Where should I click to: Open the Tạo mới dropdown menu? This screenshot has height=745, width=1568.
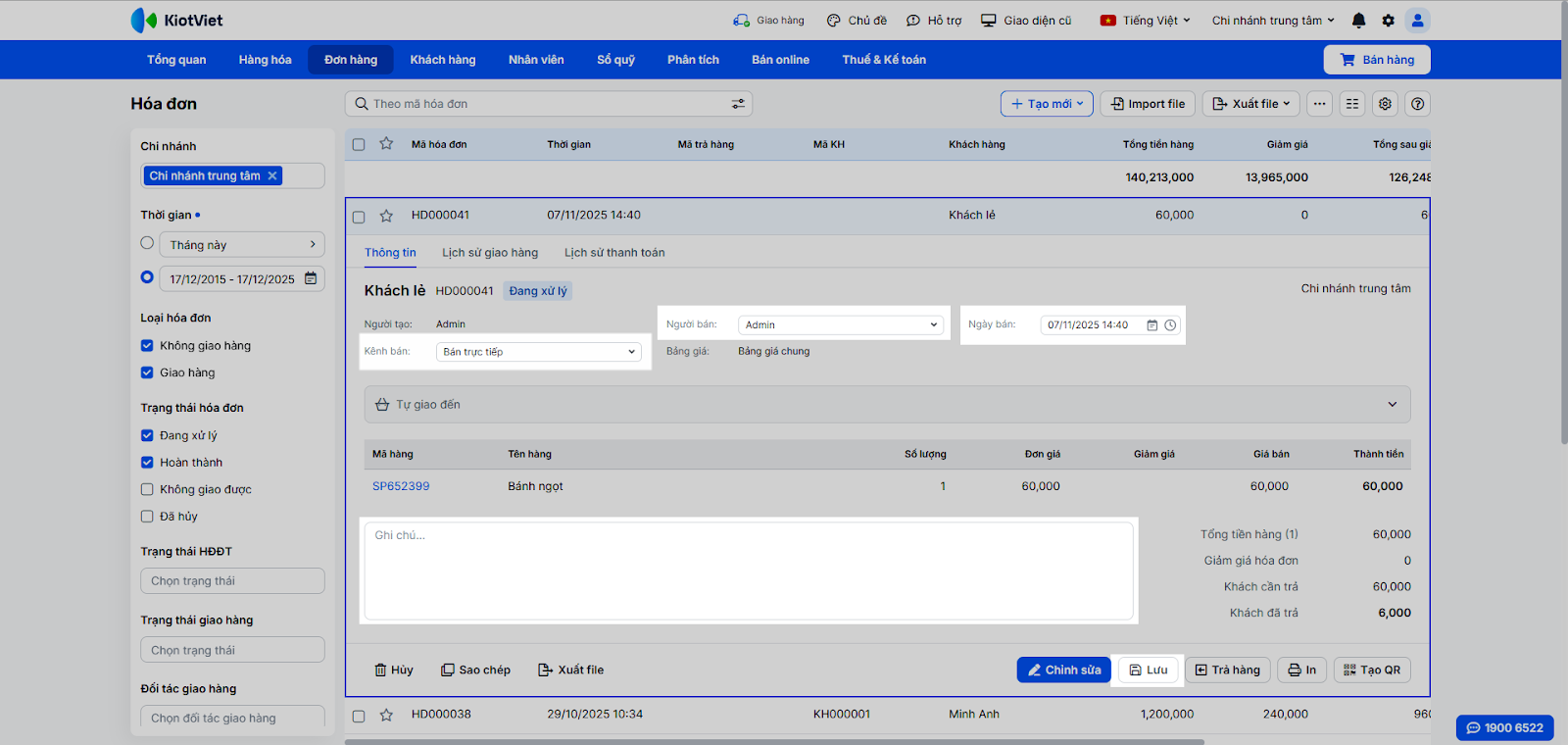[x=1047, y=104]
